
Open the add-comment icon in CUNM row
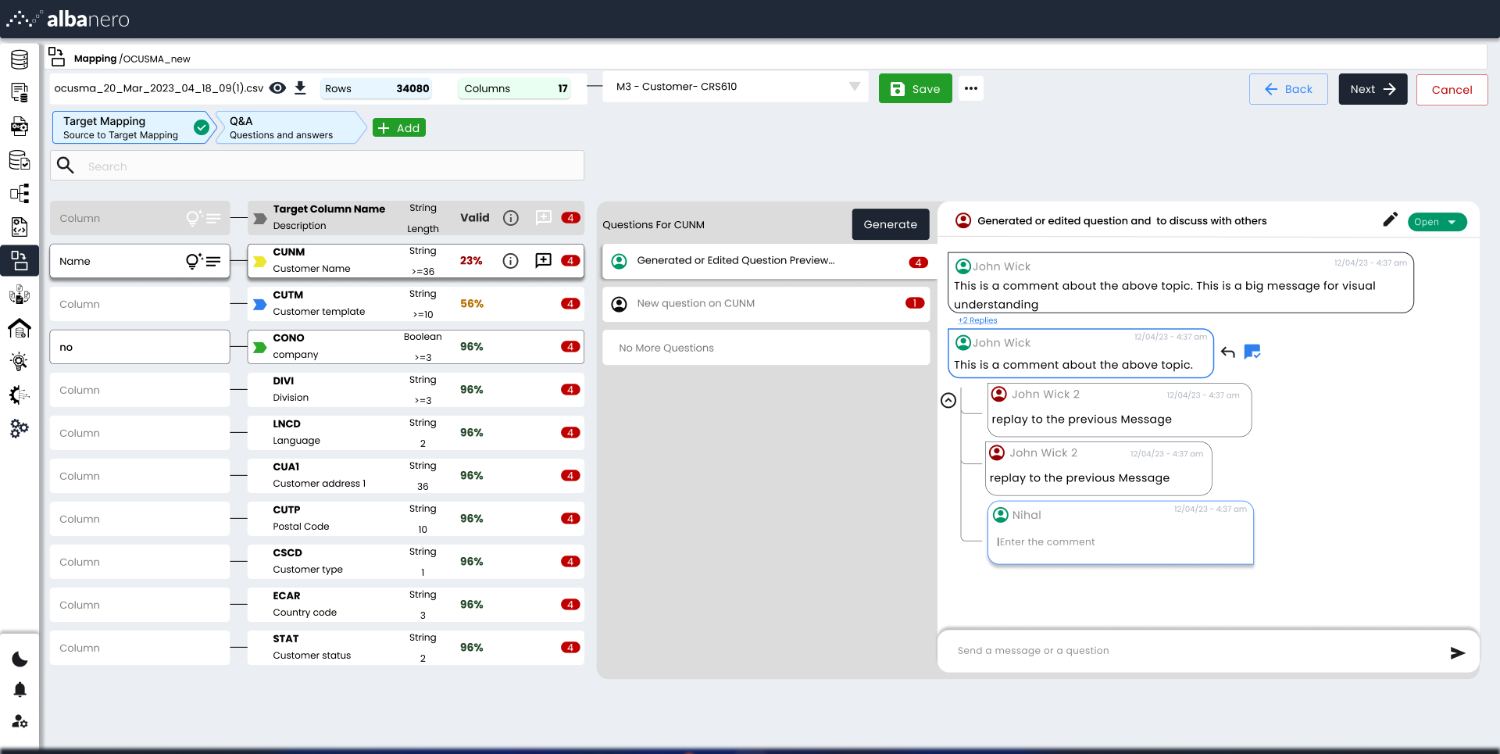pos(543,261)
